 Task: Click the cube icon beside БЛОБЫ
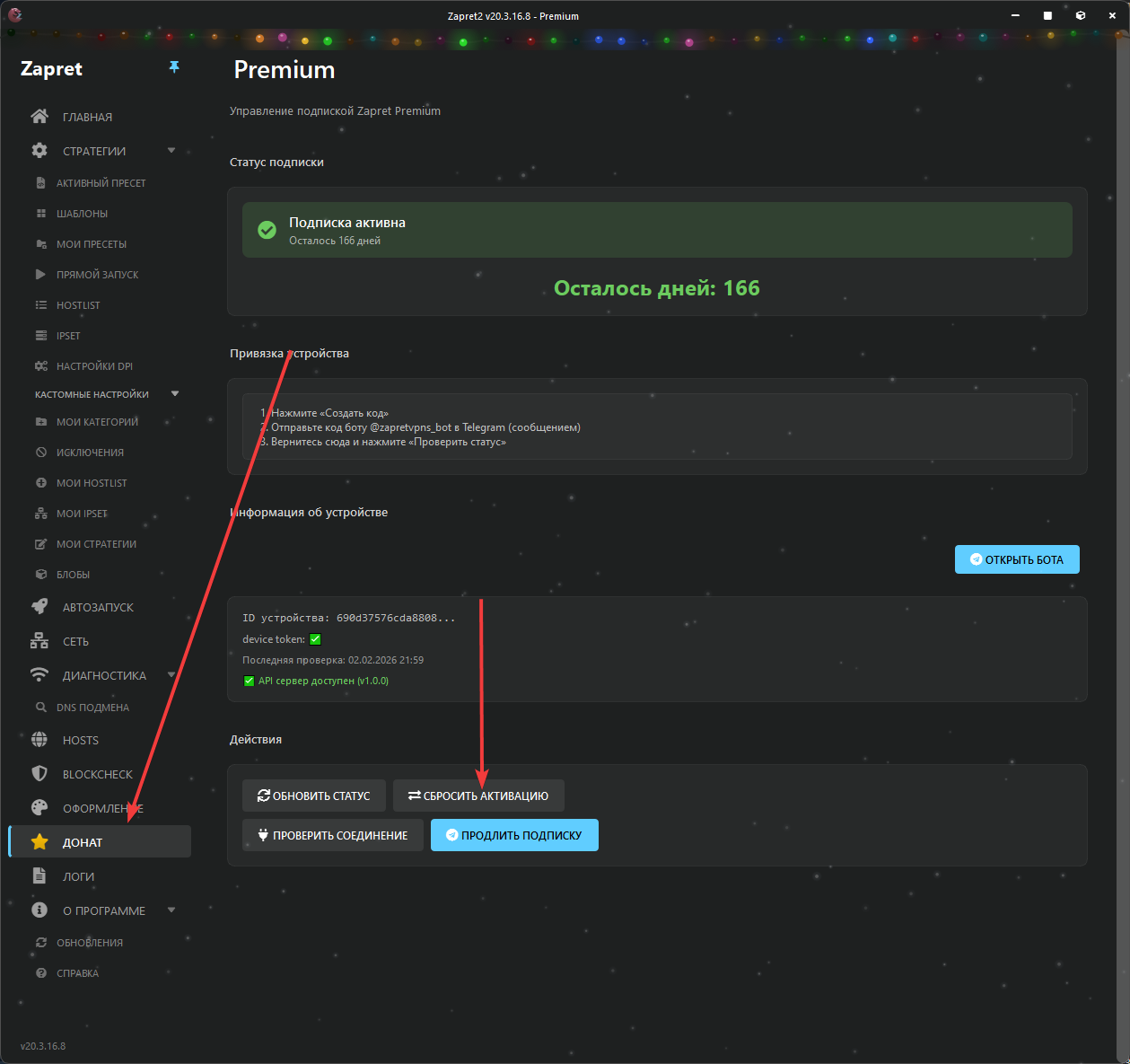pos(40,575)
